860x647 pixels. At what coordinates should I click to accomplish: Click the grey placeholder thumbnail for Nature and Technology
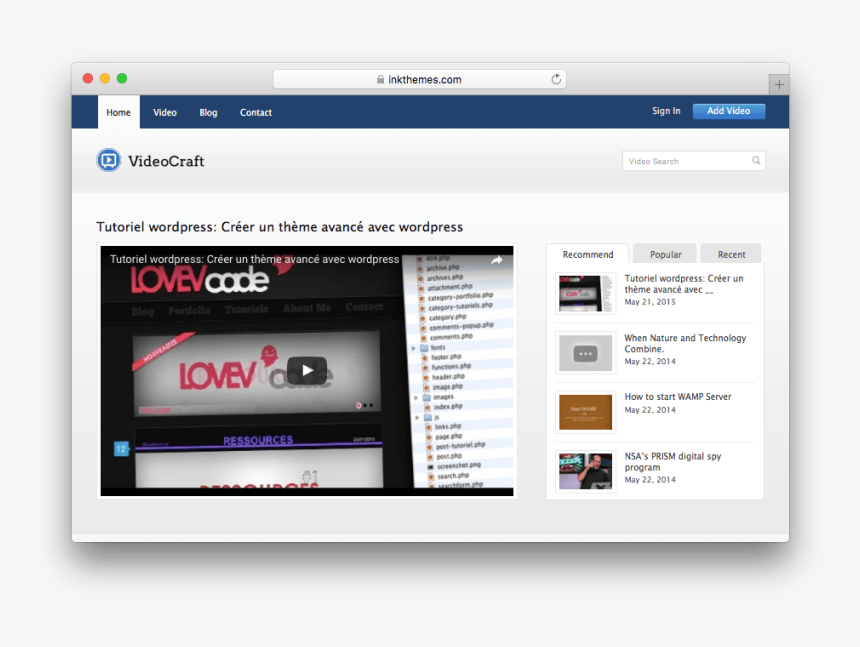pyautogui.click(x=585, y=353)
